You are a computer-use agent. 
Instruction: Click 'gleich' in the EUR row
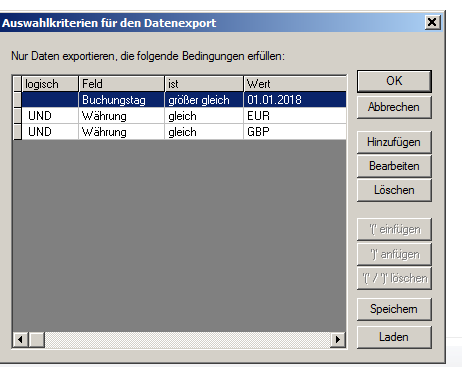pos(204,116)
